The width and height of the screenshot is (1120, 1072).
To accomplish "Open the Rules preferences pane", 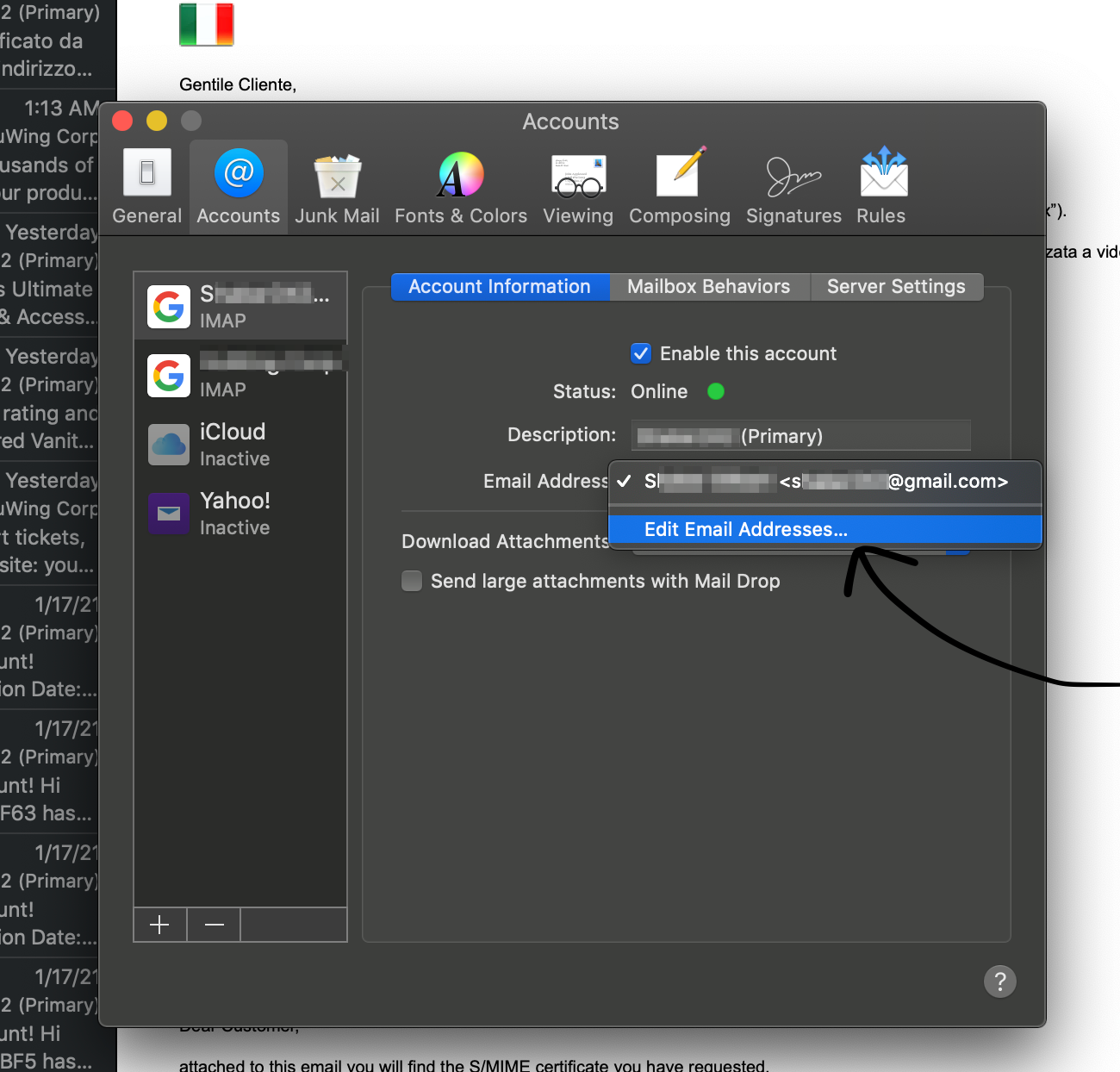I will 881,187.
